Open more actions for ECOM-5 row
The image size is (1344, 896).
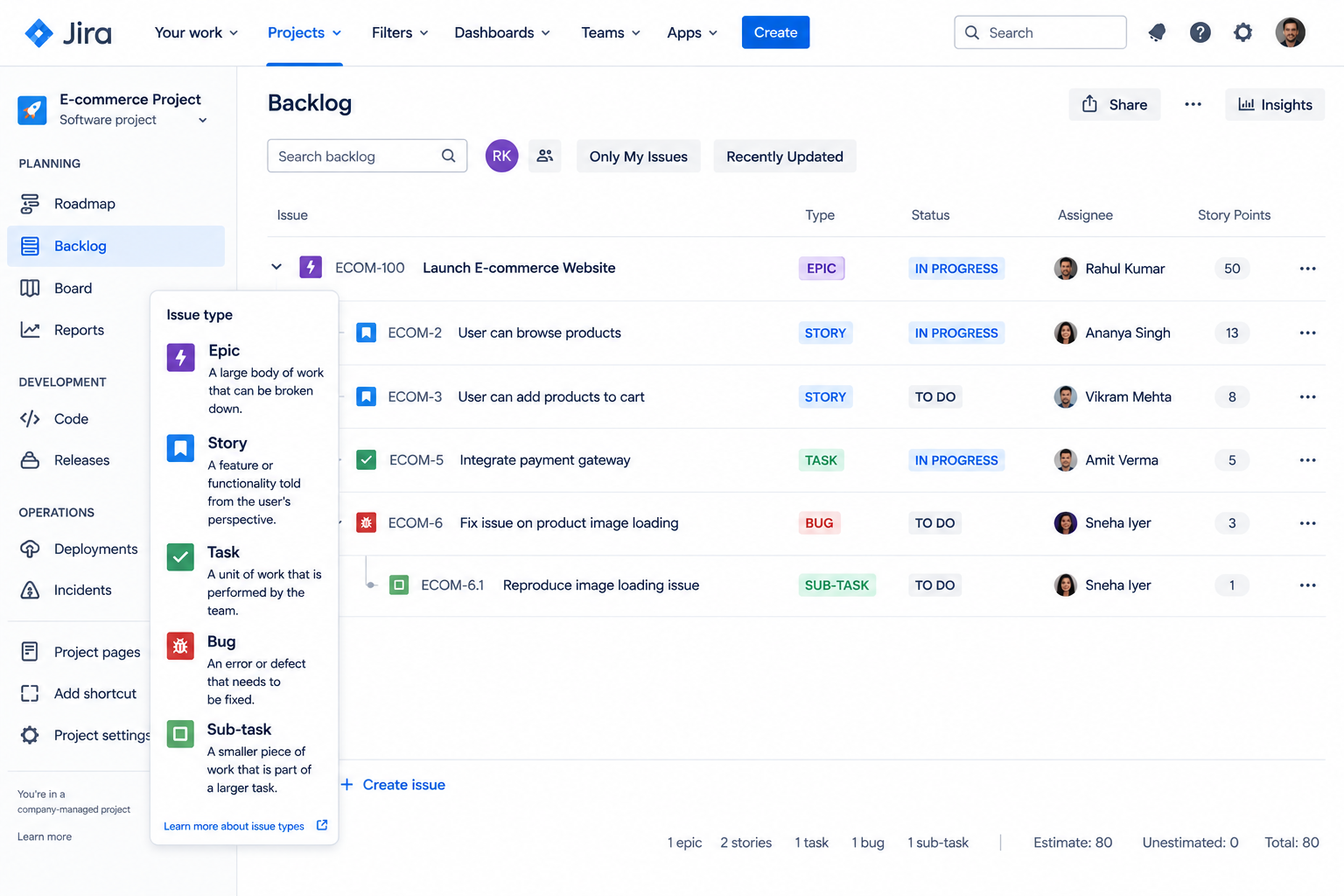coord(1307,459)
